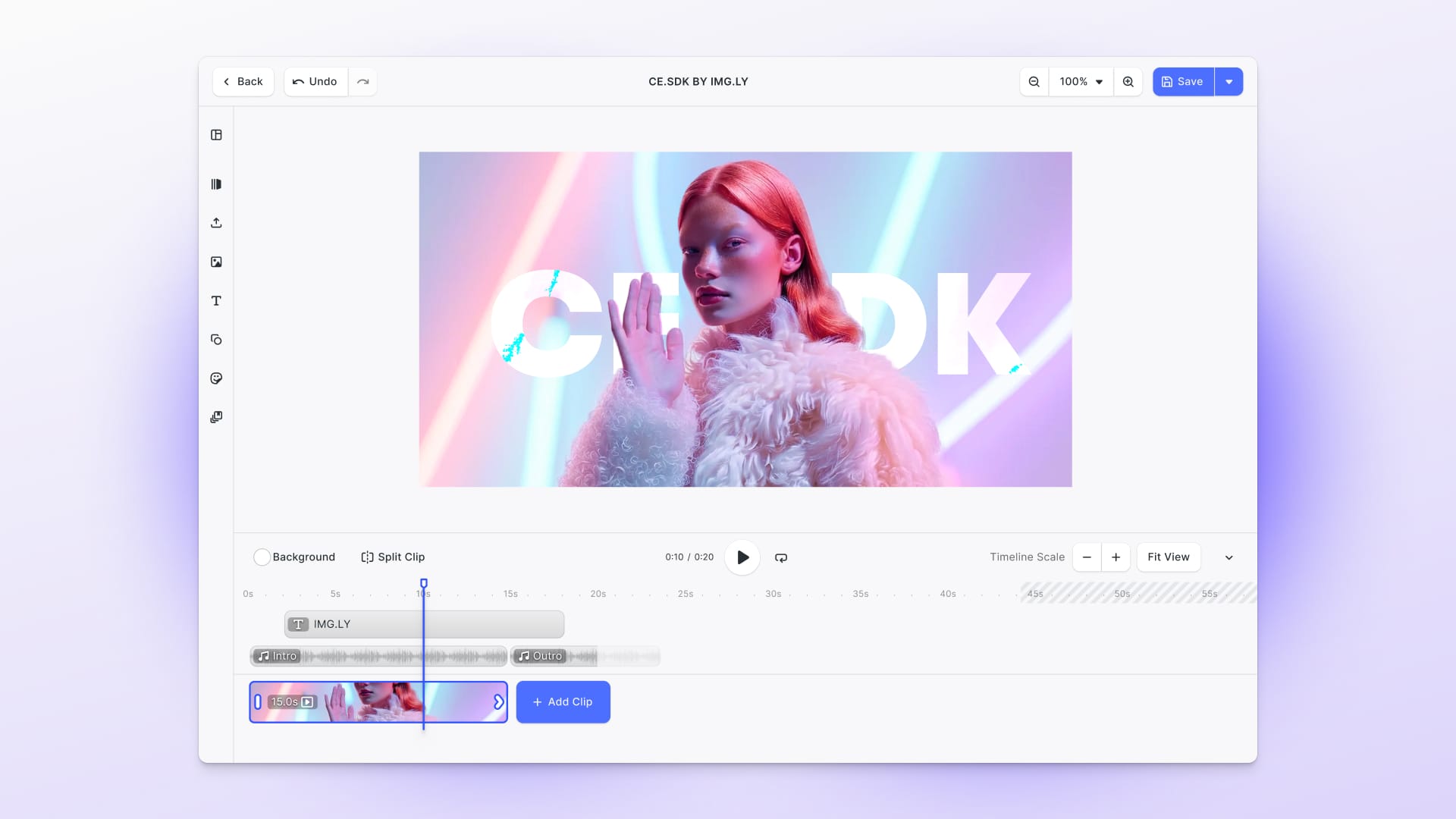Click the upload icon in sidebar
Image resolution: width=1456 pixels, height=819 pixels.
216,223
